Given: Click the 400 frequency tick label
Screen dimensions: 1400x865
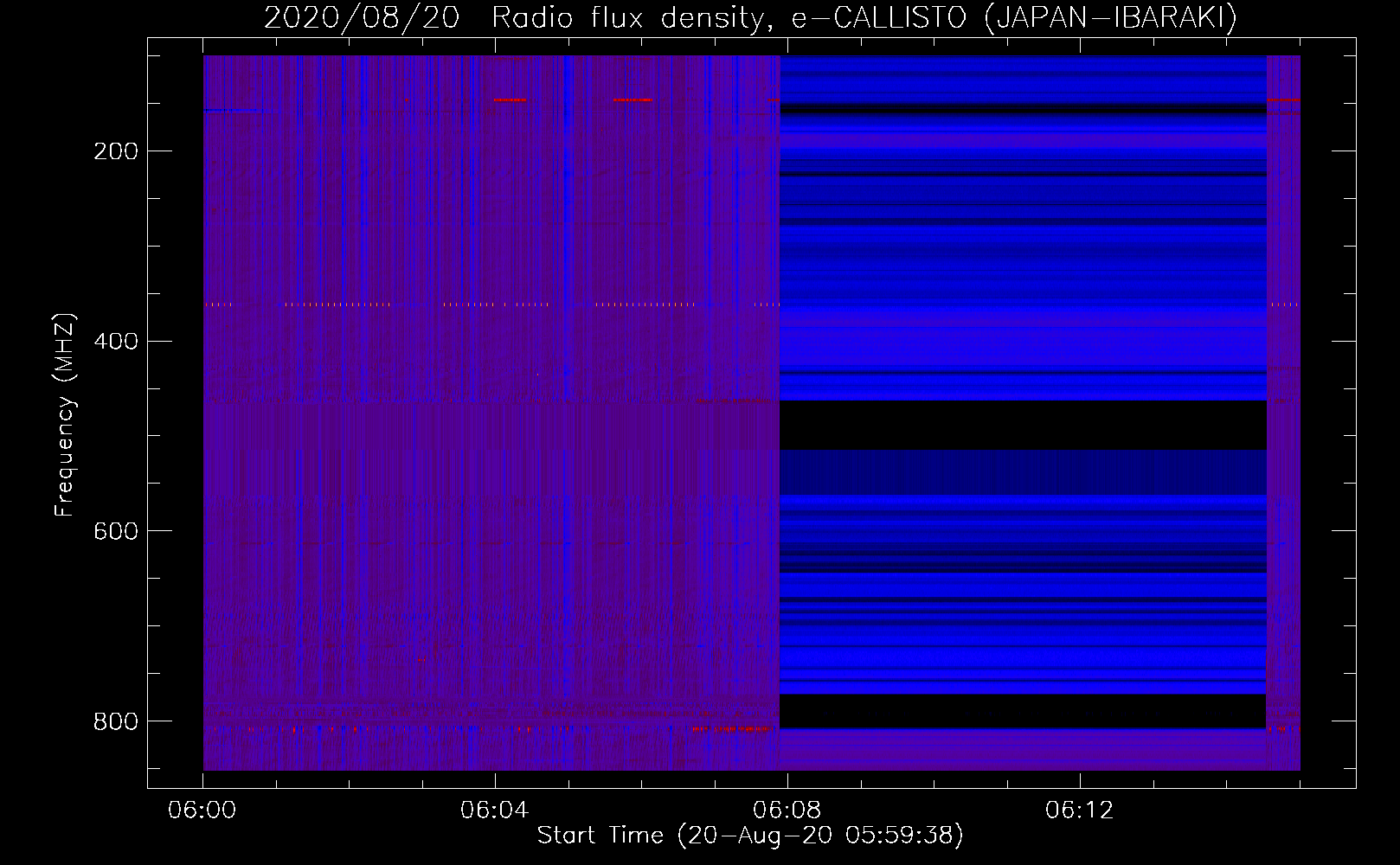Looking at the screenshot, I should click(x=116, y=342).
